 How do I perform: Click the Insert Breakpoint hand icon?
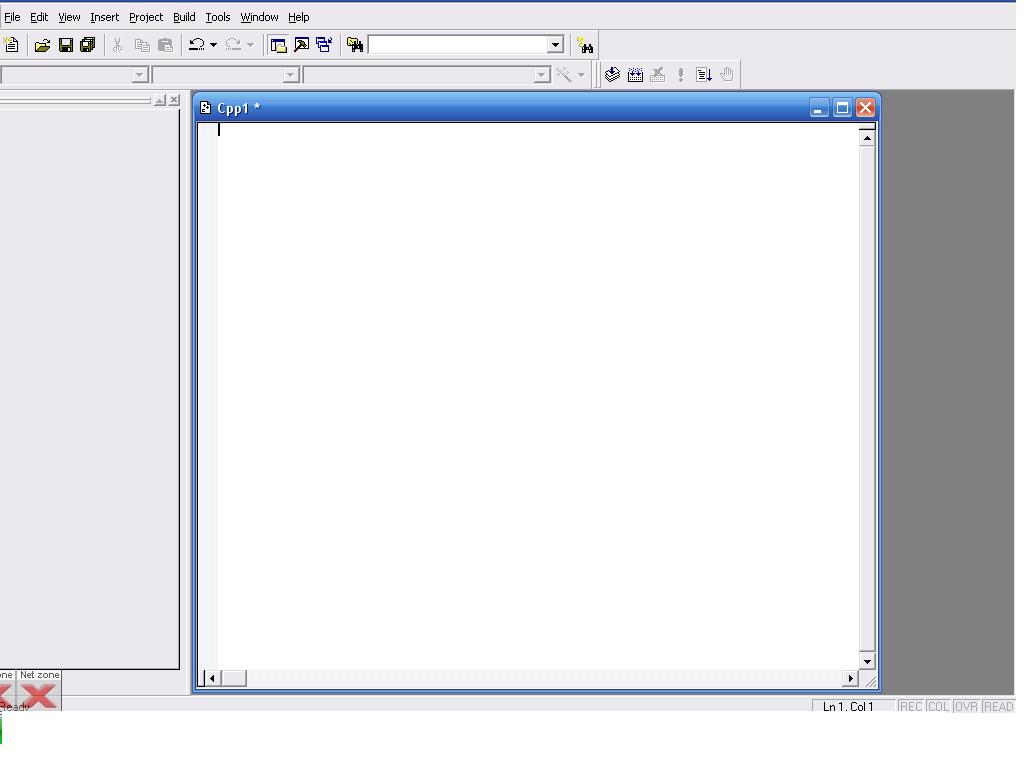pos(727,74)
